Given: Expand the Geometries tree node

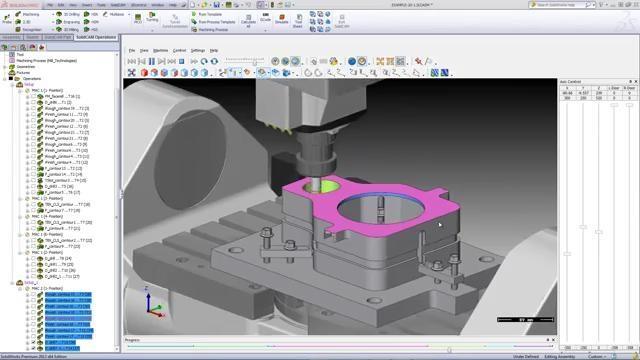Looking at the screenshot, I should tap(5, 67).
